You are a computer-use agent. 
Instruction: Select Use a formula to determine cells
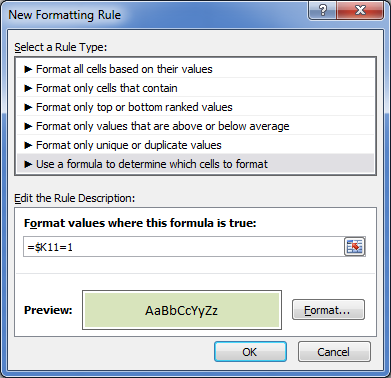(196, 164)
